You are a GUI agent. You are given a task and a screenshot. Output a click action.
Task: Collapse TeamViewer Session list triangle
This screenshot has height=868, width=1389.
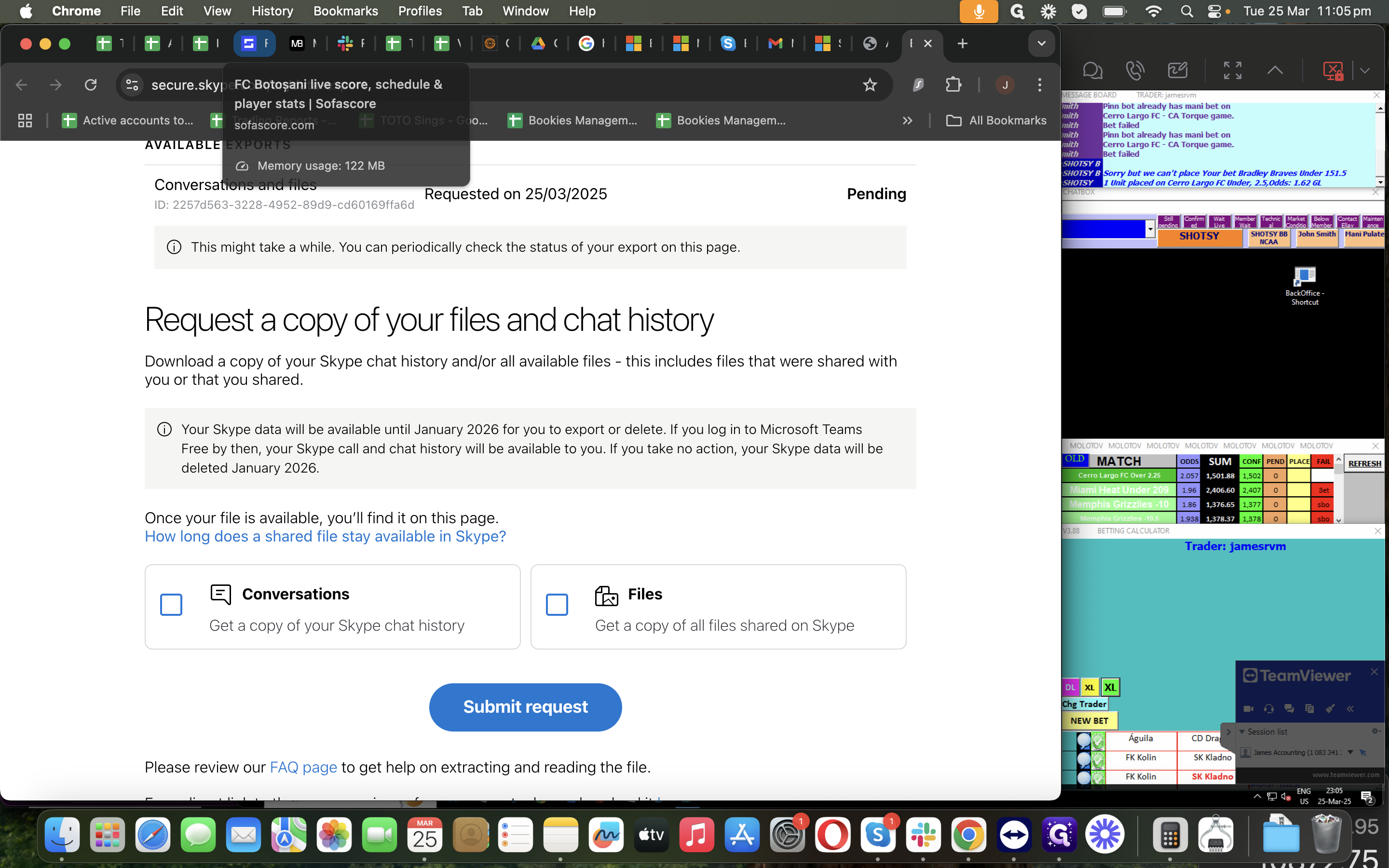click(1241, 732)
